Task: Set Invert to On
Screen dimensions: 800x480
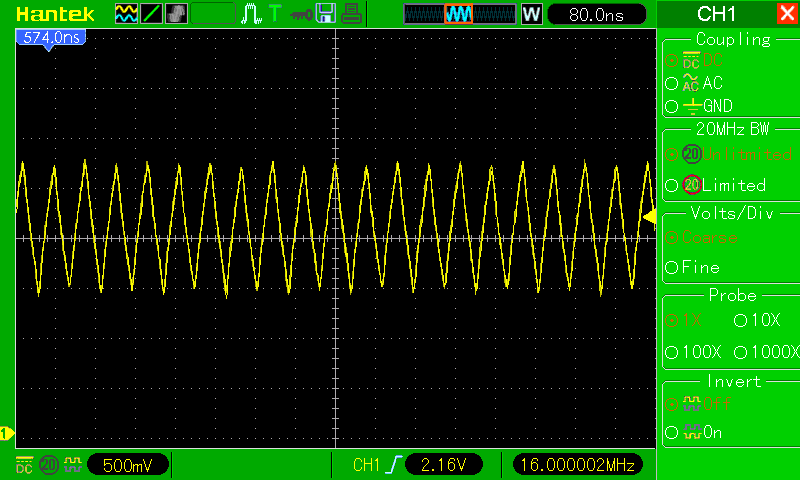Action: 694,433
